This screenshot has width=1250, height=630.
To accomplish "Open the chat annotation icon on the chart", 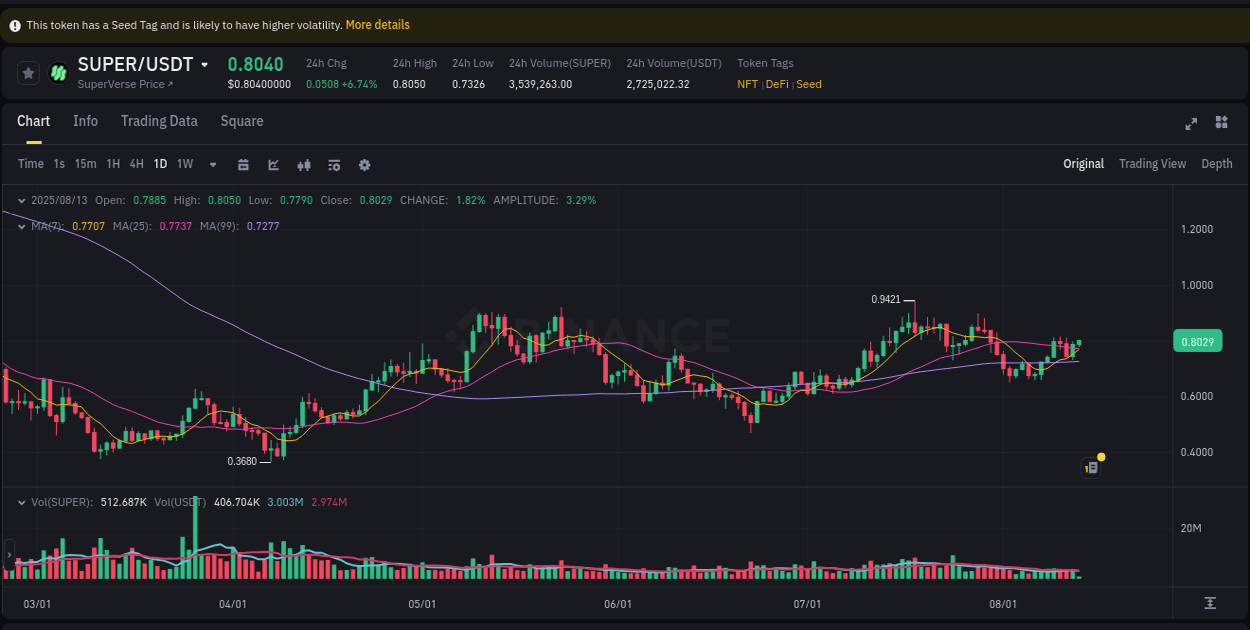I will (x=1090, y=467).
